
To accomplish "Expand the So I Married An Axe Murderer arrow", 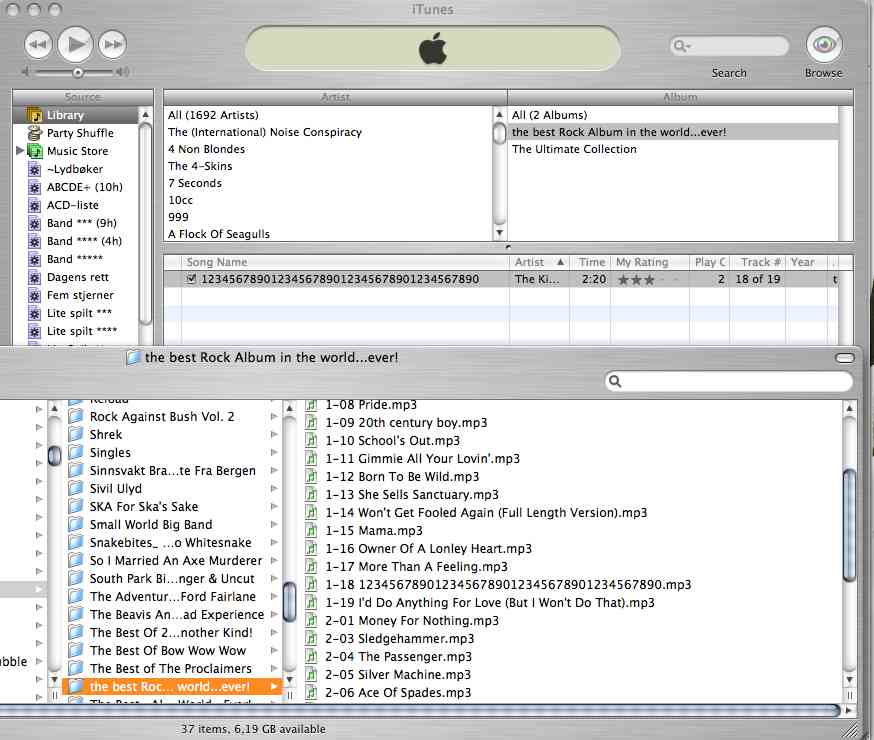I will 274,560.
